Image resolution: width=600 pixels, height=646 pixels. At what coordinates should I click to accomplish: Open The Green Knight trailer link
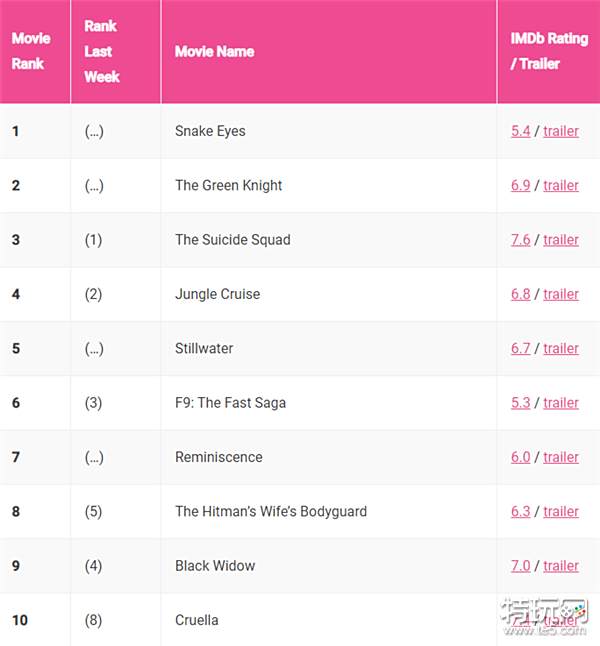561,185
